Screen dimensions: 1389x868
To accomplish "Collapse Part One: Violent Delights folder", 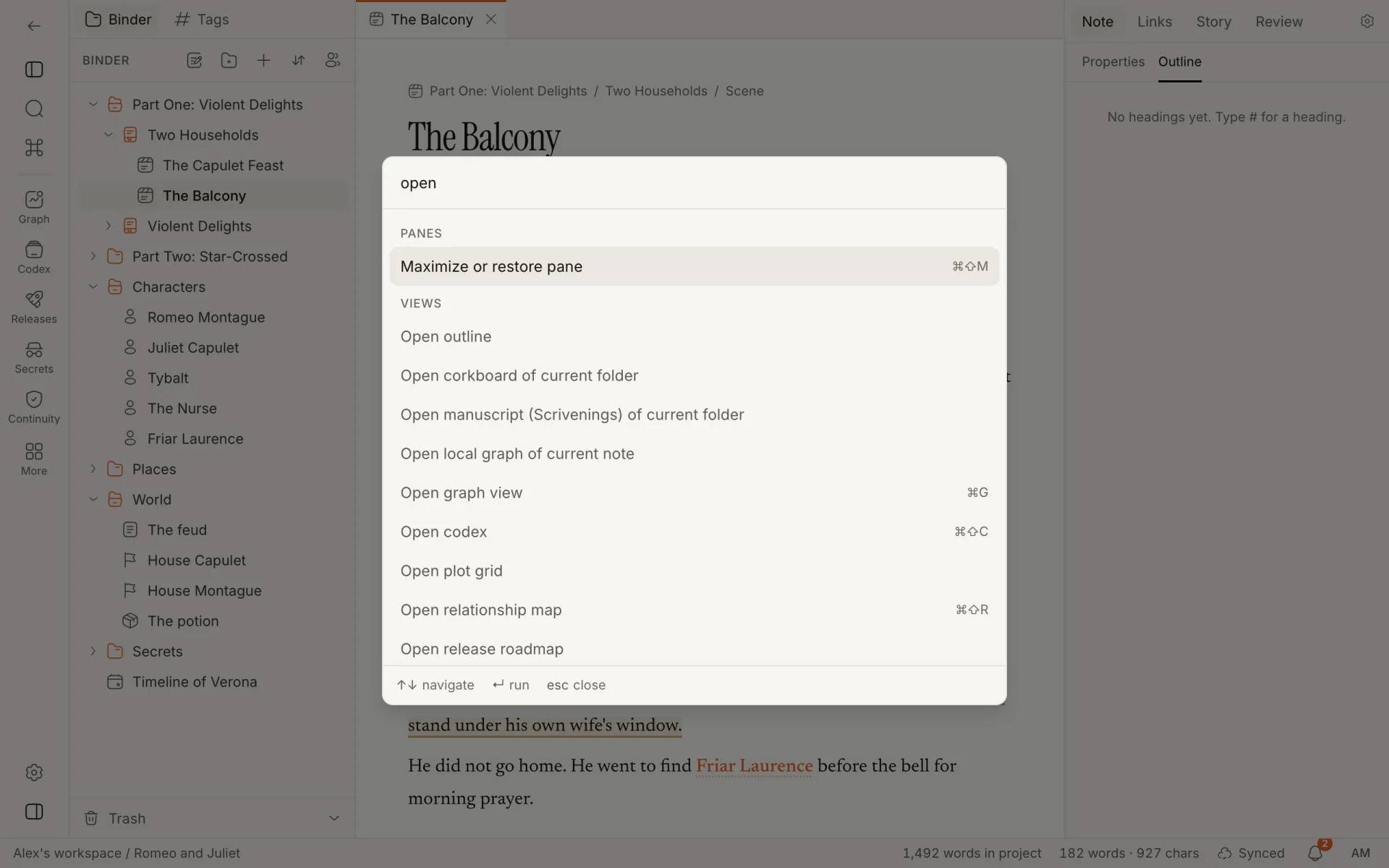I will pyautogui.click(x=93, y=104).
